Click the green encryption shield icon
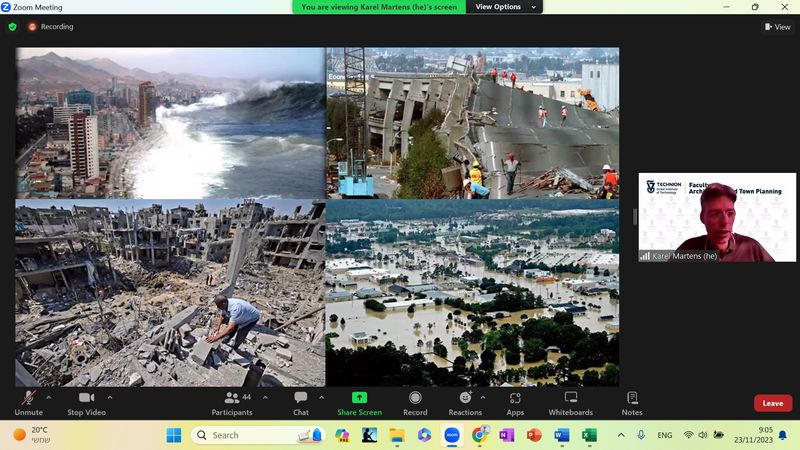Screen dimensions: 800x450 (x=12, y=27)
